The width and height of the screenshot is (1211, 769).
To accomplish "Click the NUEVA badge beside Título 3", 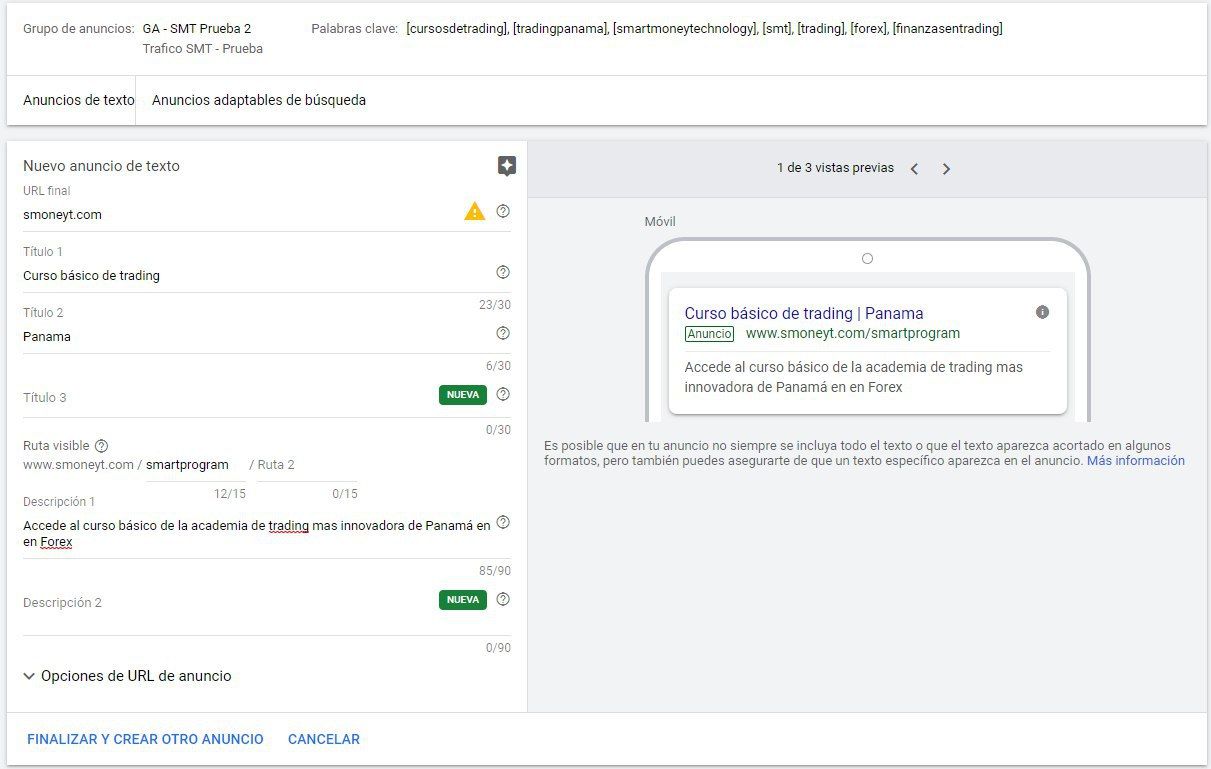I will (x=463, y=395).
